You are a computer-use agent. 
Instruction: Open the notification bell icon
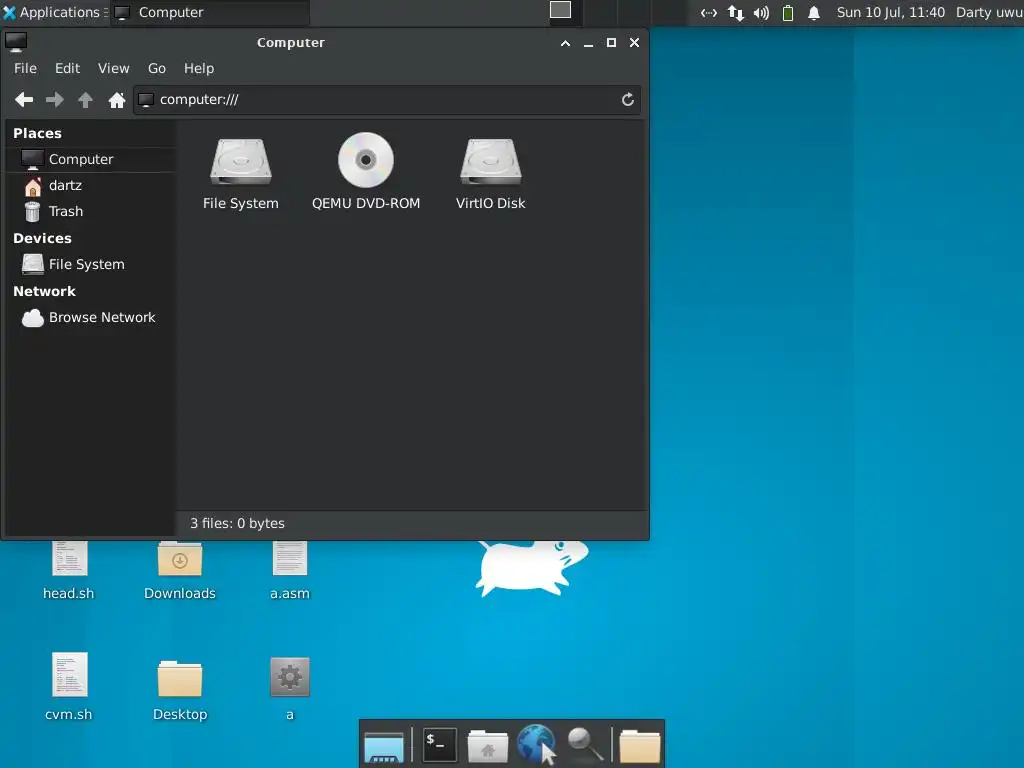coord(814,13)
